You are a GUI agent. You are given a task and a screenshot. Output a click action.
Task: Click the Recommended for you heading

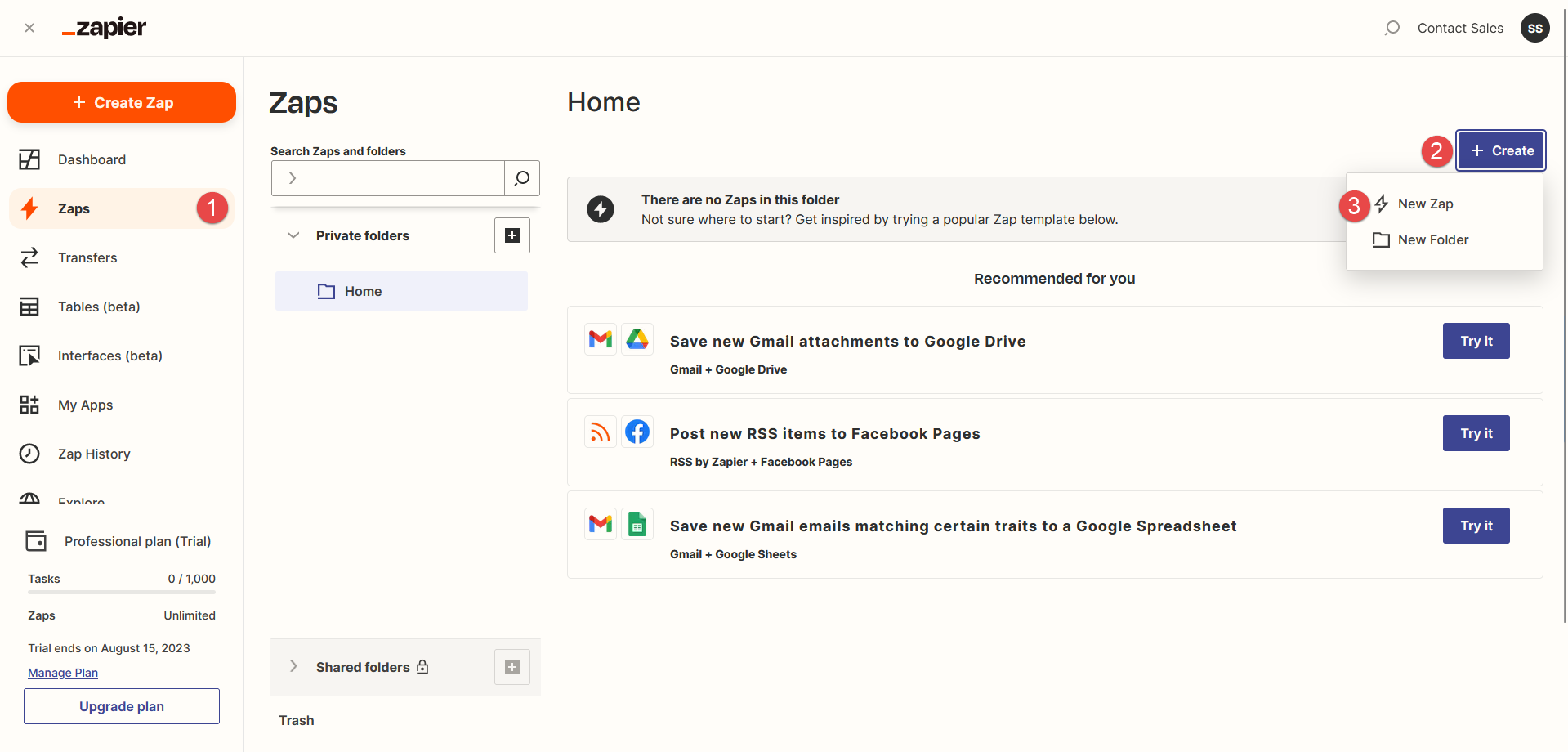coord(1054,279)
